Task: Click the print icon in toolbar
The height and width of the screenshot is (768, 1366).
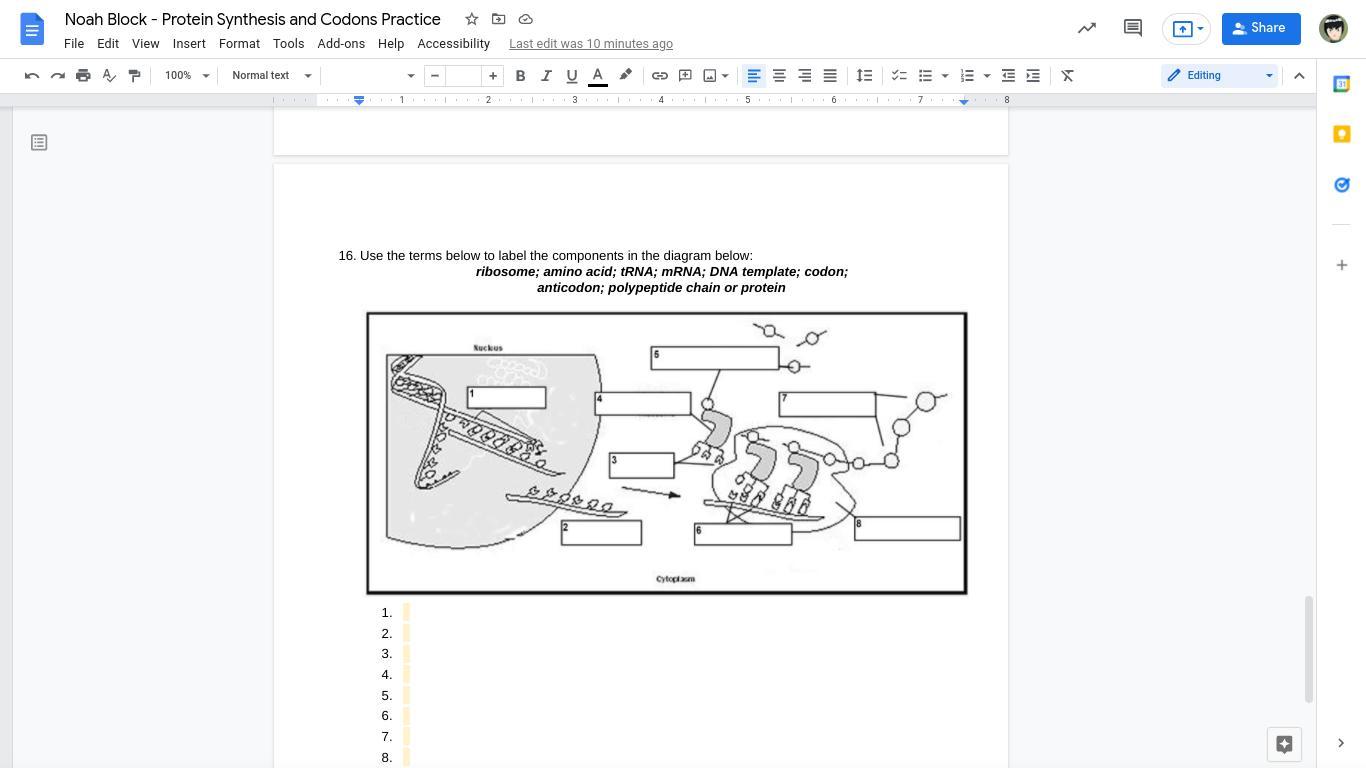Action: (x=83, y=76)
